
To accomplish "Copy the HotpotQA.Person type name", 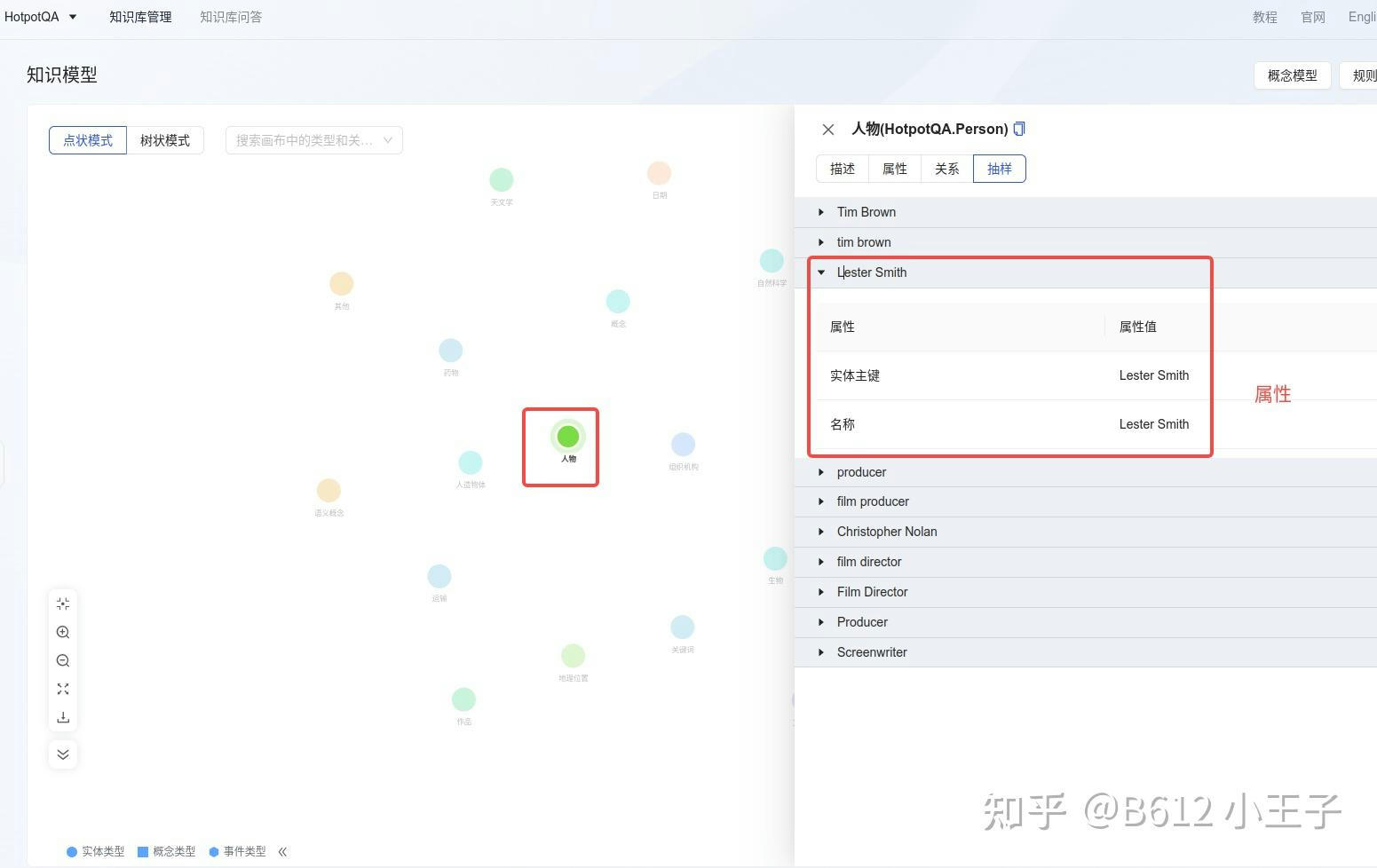I will [1019, 129].
